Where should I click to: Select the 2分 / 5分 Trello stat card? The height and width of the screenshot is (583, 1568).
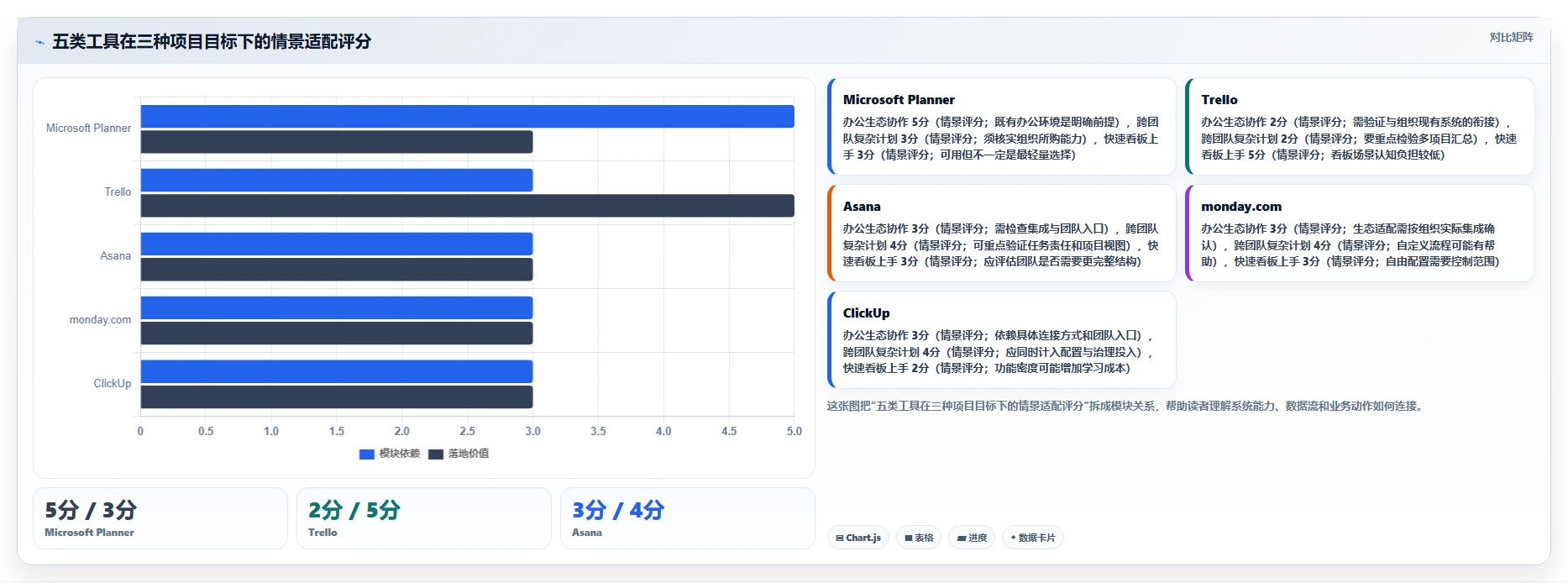[x=424, y=518]
